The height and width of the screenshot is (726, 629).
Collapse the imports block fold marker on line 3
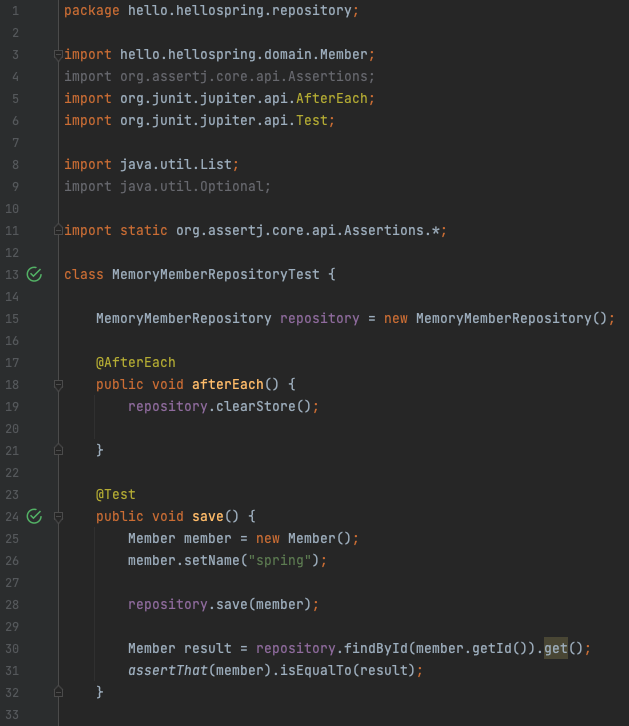(x=58, y=55)
